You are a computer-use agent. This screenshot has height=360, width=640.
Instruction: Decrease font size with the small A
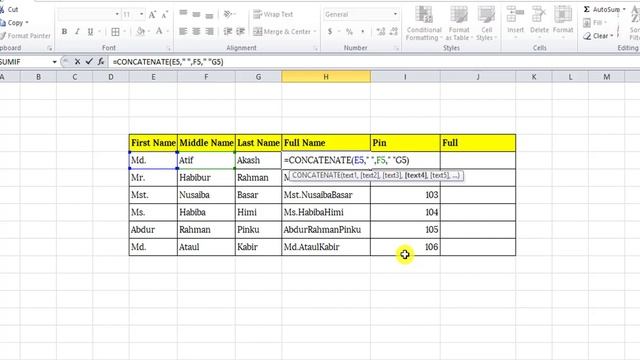(164, 15)
